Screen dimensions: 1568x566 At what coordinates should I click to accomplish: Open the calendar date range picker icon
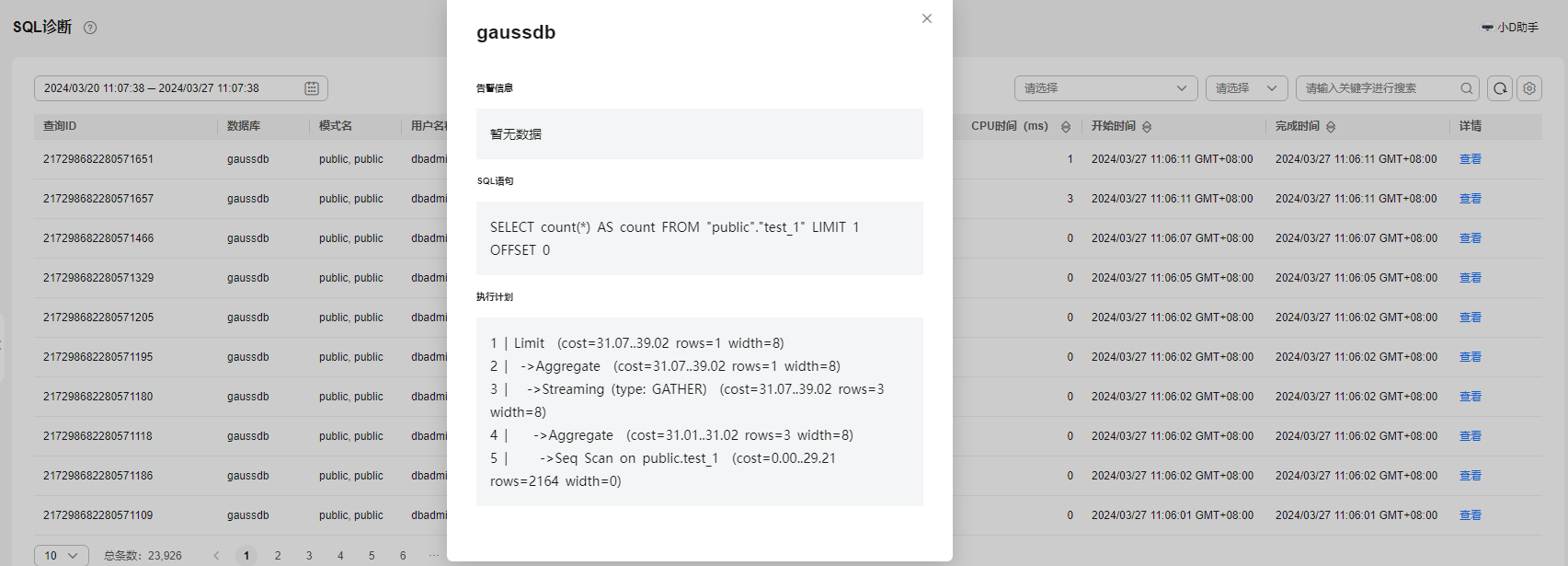coord(312,88)
